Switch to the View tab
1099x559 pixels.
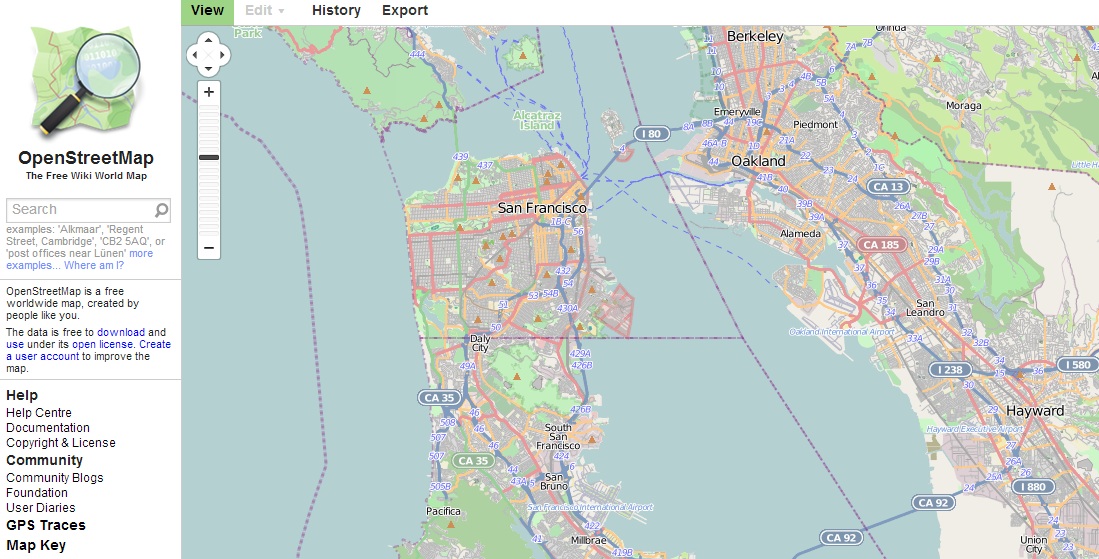[x=207, y=11]
